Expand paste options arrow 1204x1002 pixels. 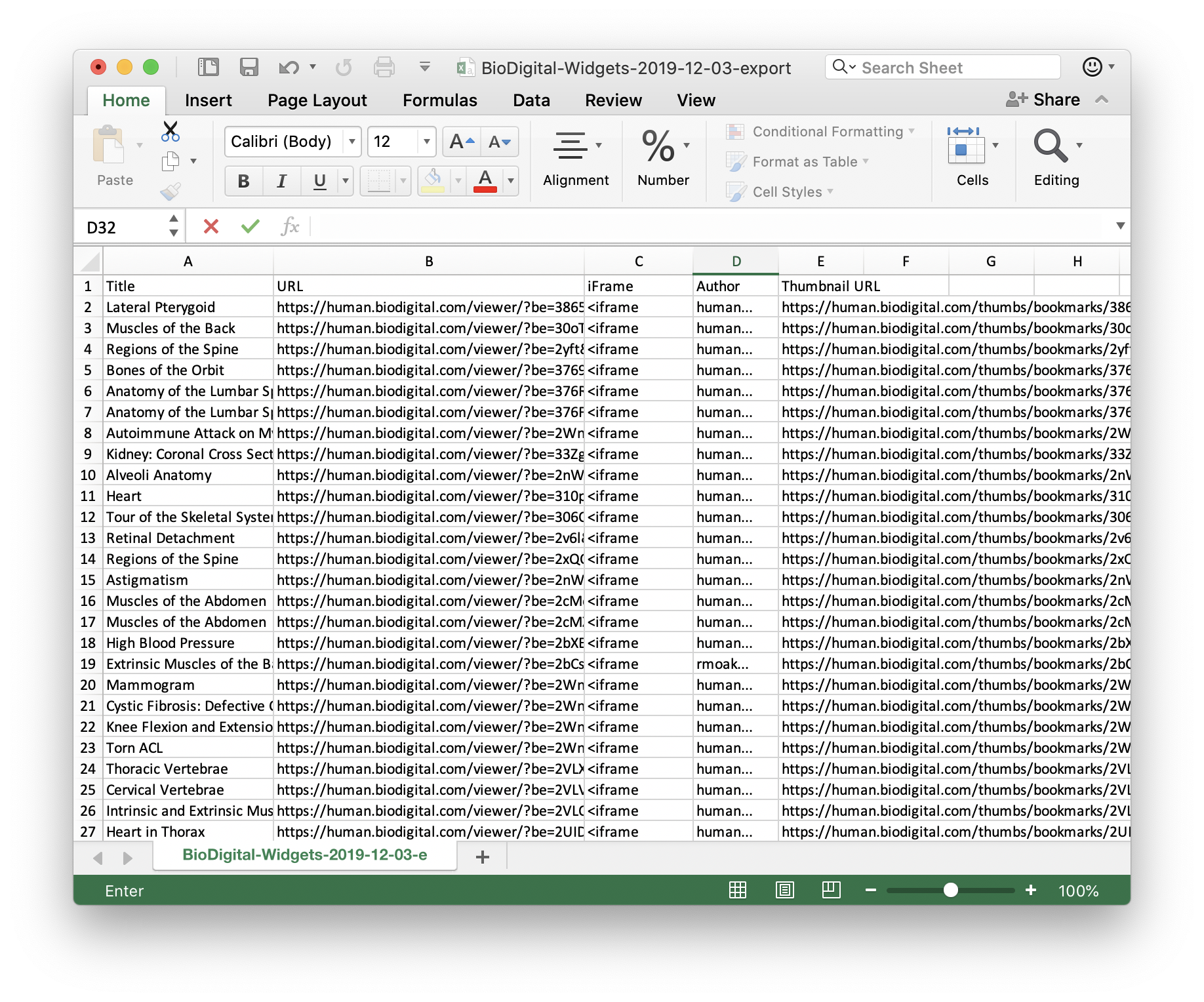[140, 145]
